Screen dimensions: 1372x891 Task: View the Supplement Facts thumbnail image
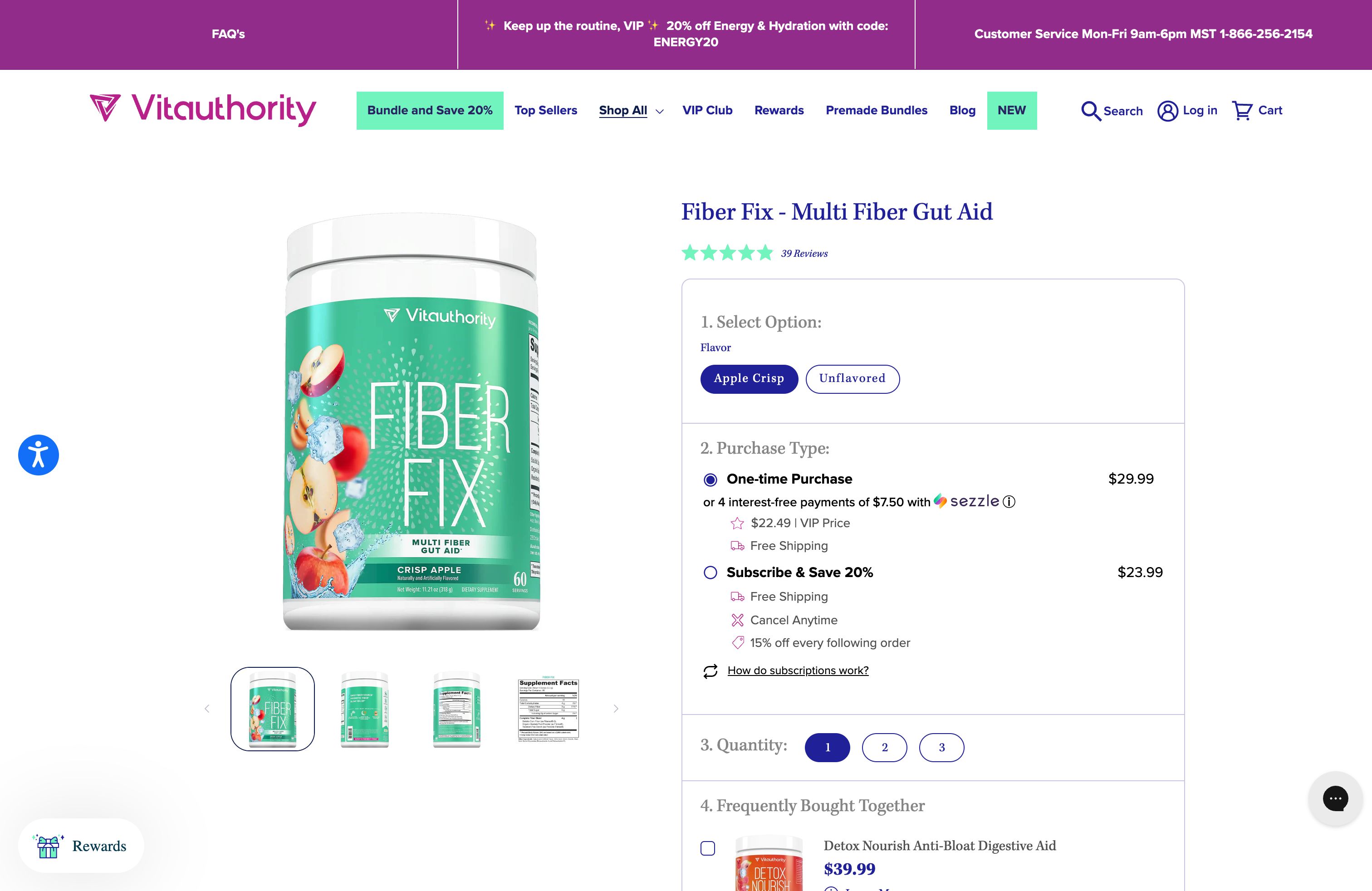548,709
